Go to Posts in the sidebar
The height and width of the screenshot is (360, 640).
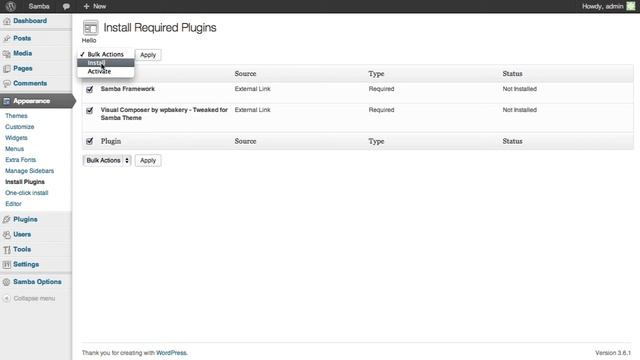[x=22, y=38]
